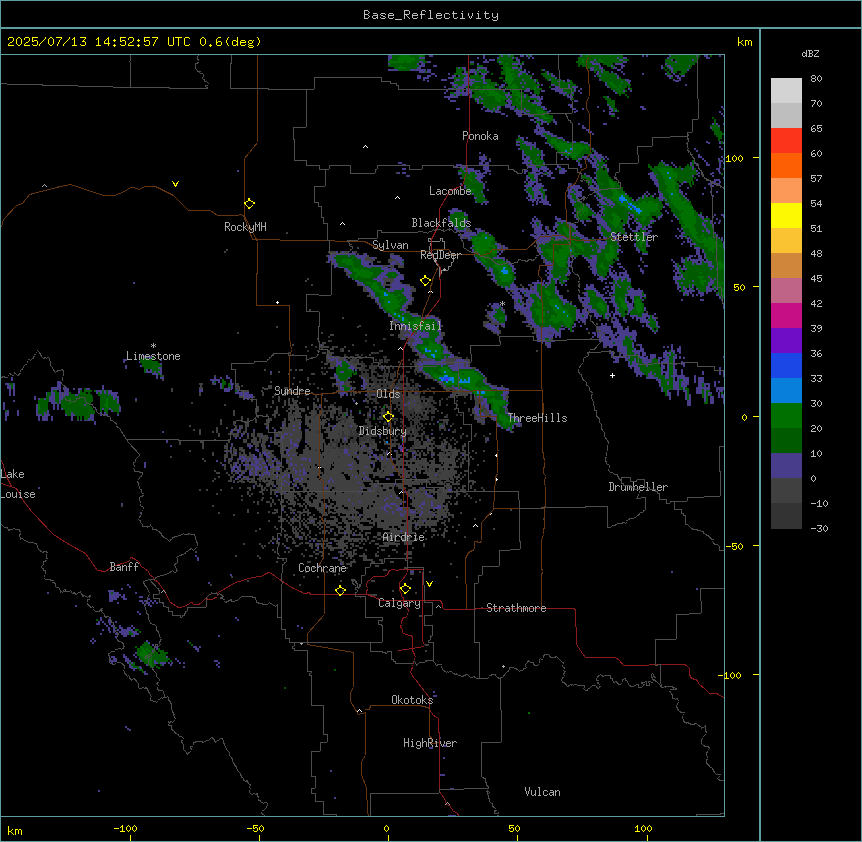862x842 pixels.
Task: Click the Calgary city label
Action: [399, 603]
